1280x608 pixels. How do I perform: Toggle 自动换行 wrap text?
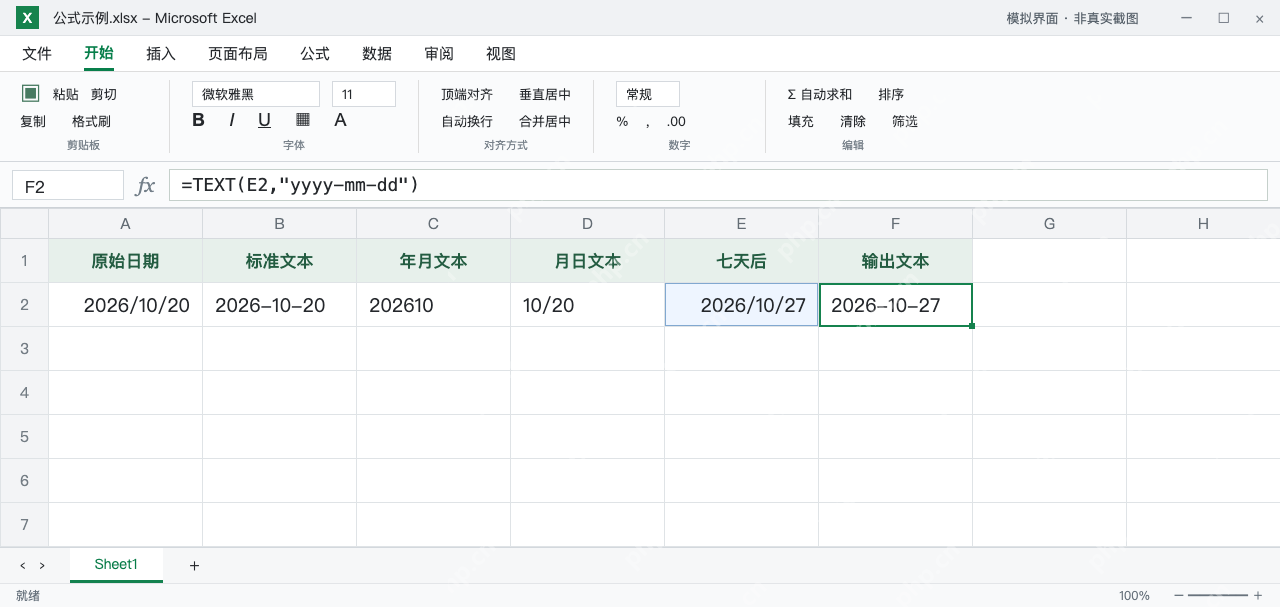click(467, 122)
